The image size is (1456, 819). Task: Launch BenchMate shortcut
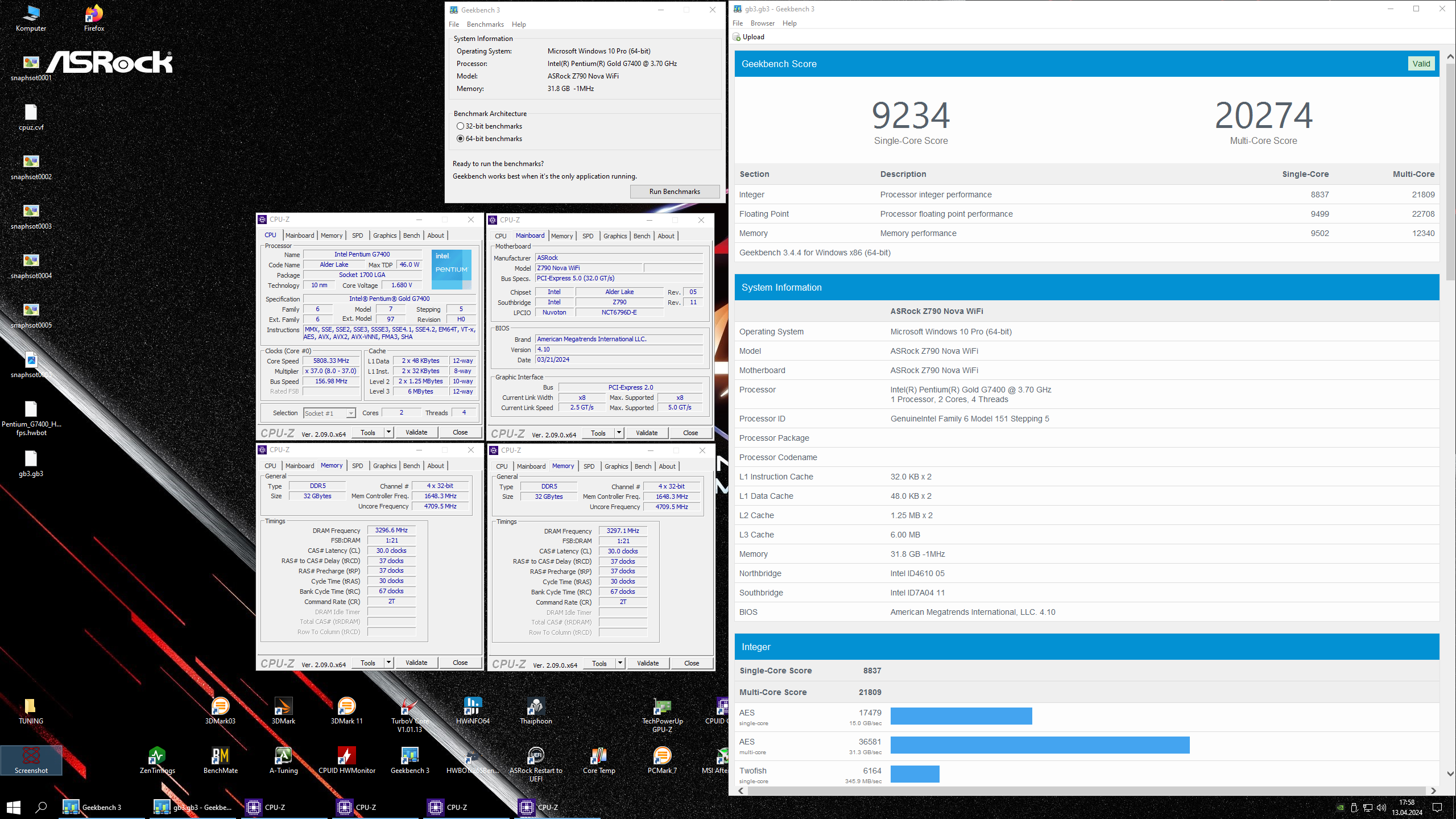pyautogui.click(x=220, y=760)
